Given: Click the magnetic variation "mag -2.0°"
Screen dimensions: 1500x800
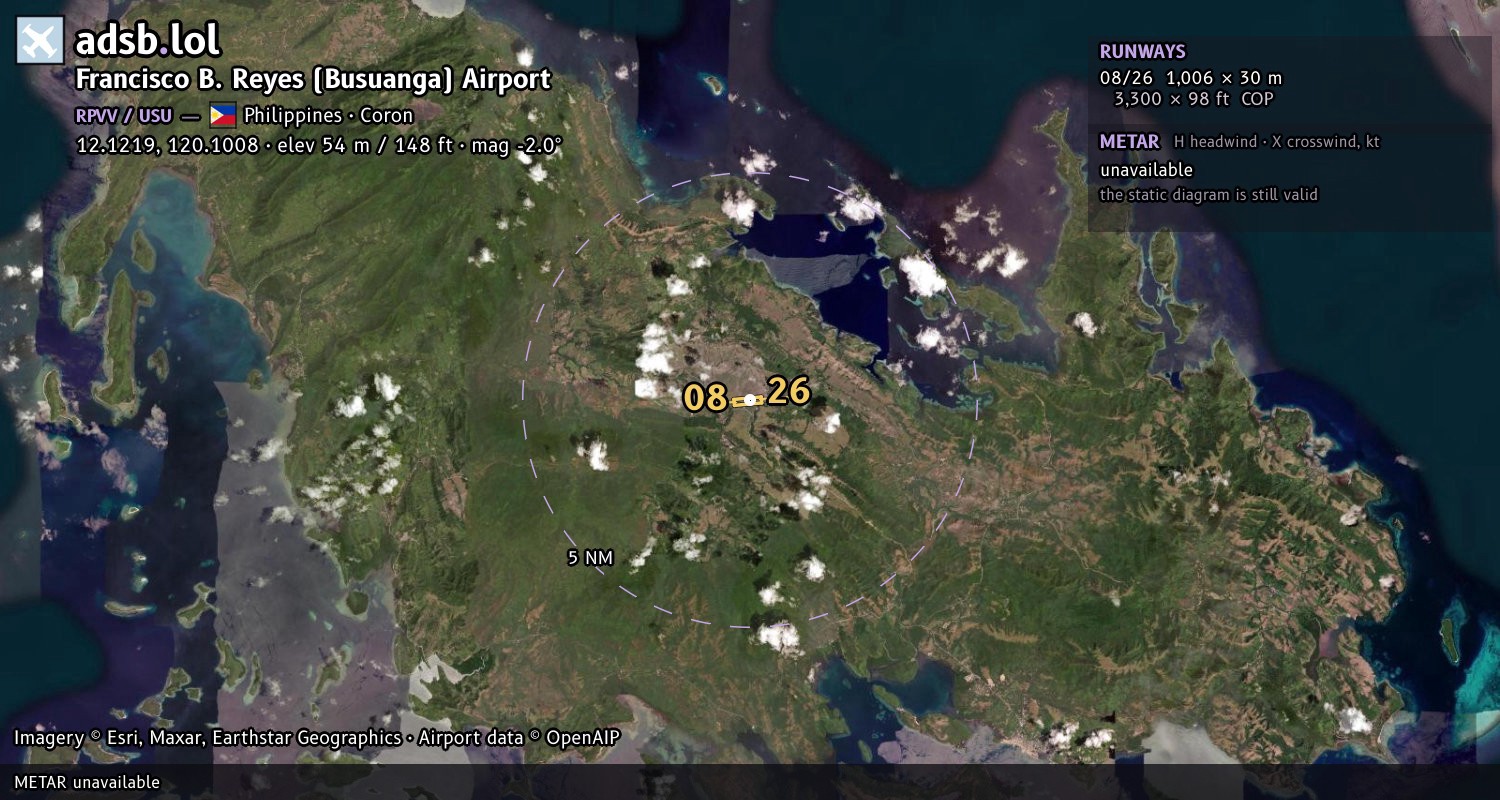Looking at the screenshot, I should coord(518,145).
